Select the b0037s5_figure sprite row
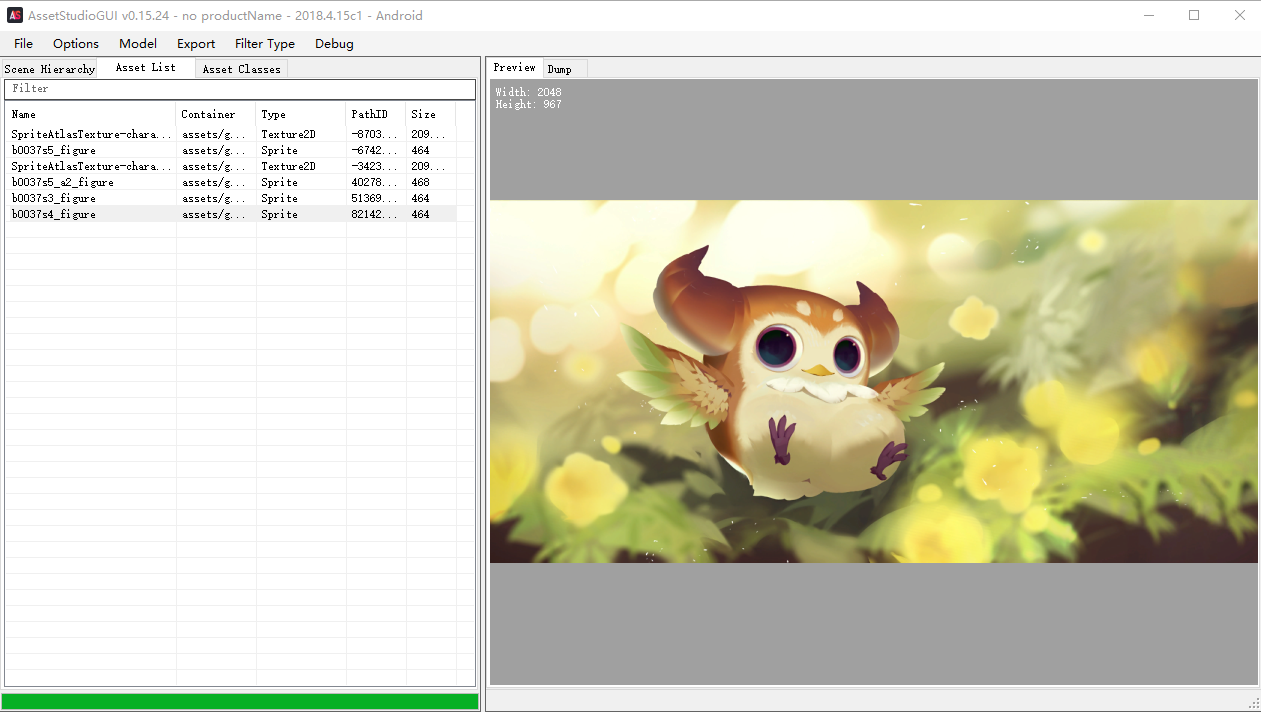Viewport: 1261px width, 712px height. tap(231, 150)
